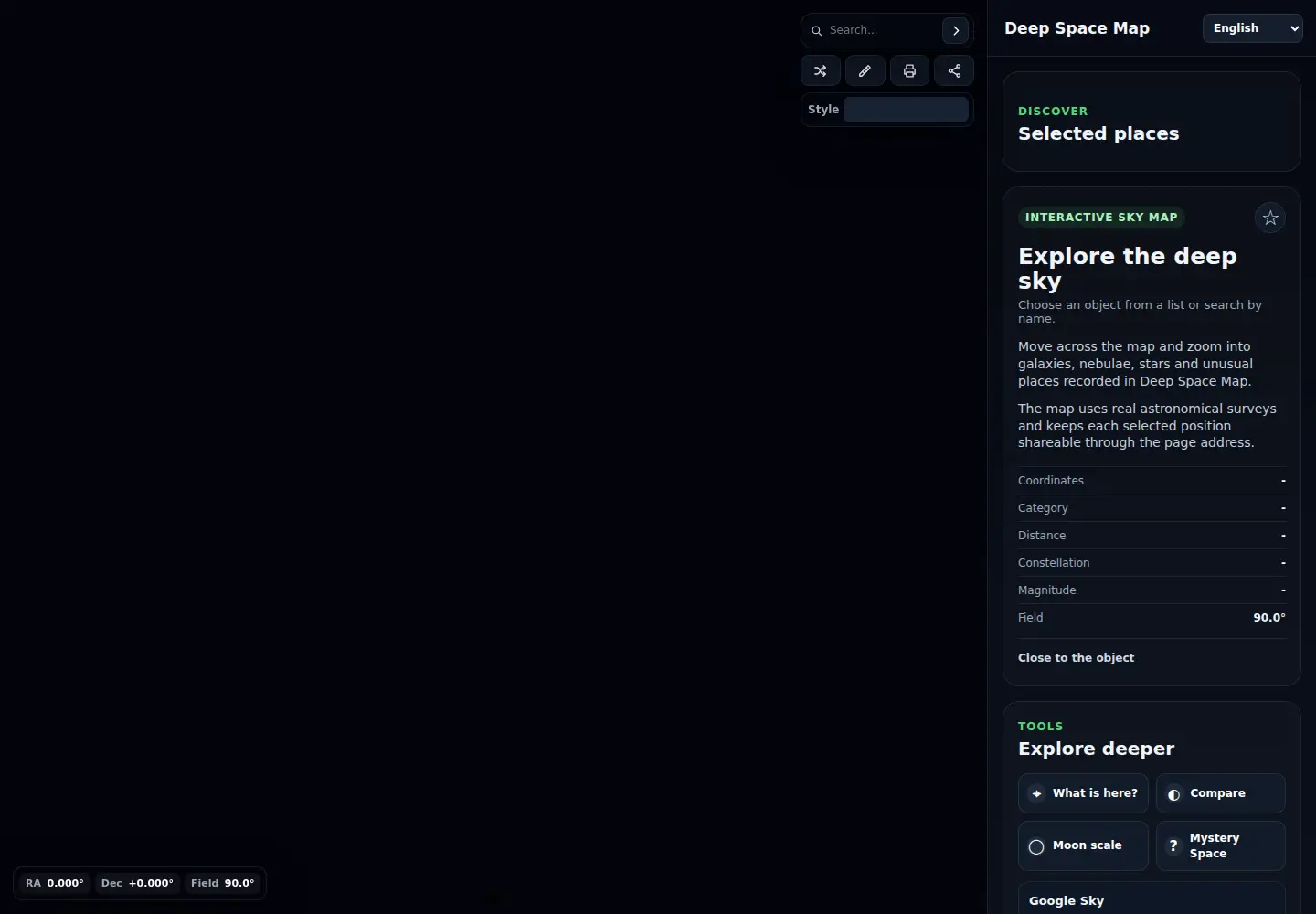Click the RA 0.000° readout
1316x914 pixels.
click(55, 883)
